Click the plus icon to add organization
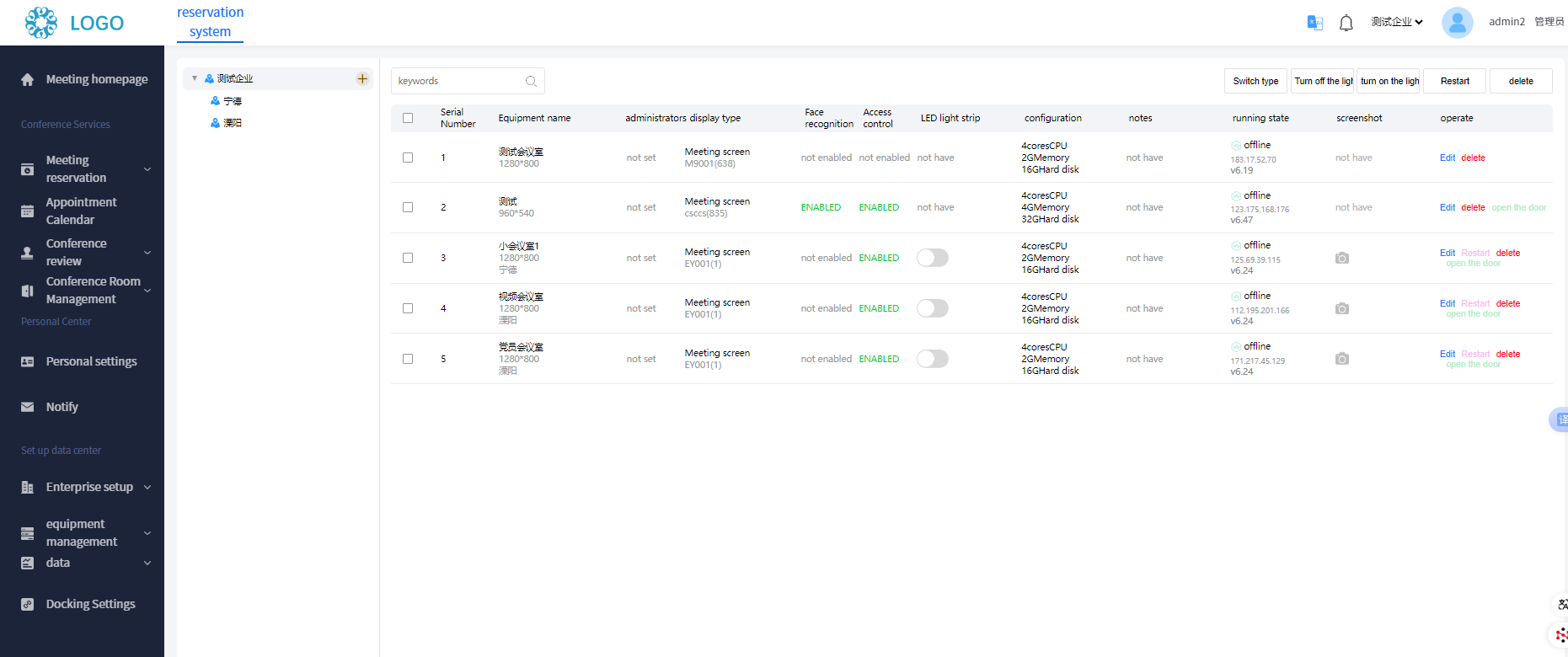The height and width of the screenshot is (657, 1568). (x=362, y=78)
